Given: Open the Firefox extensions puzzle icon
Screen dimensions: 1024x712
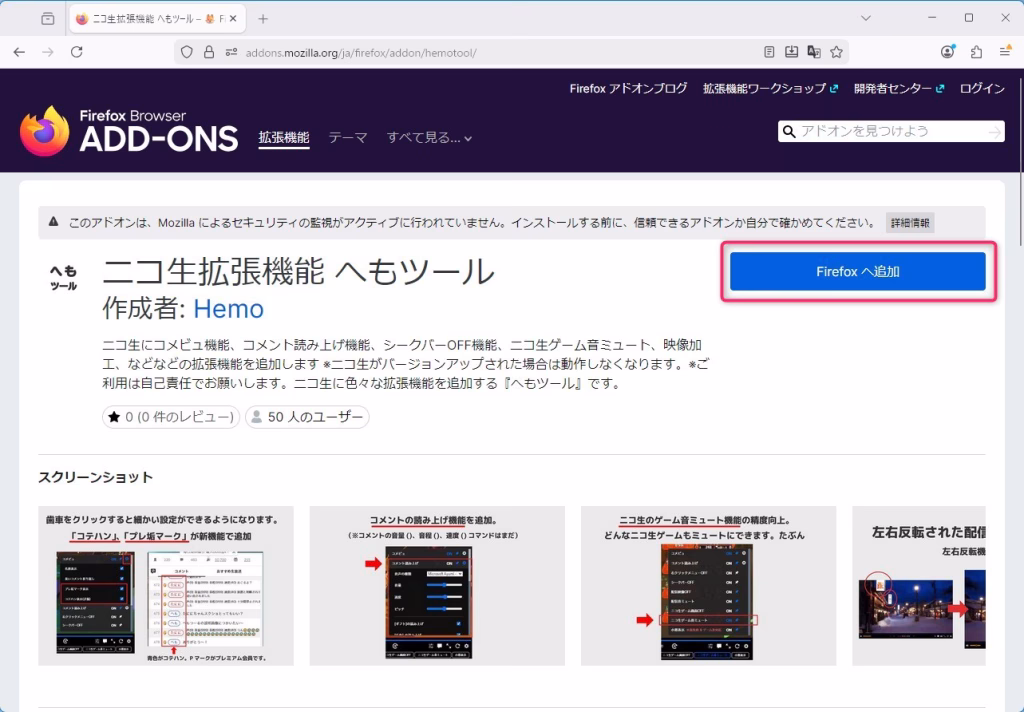Looking at the screenshot, I should point(976,52).
